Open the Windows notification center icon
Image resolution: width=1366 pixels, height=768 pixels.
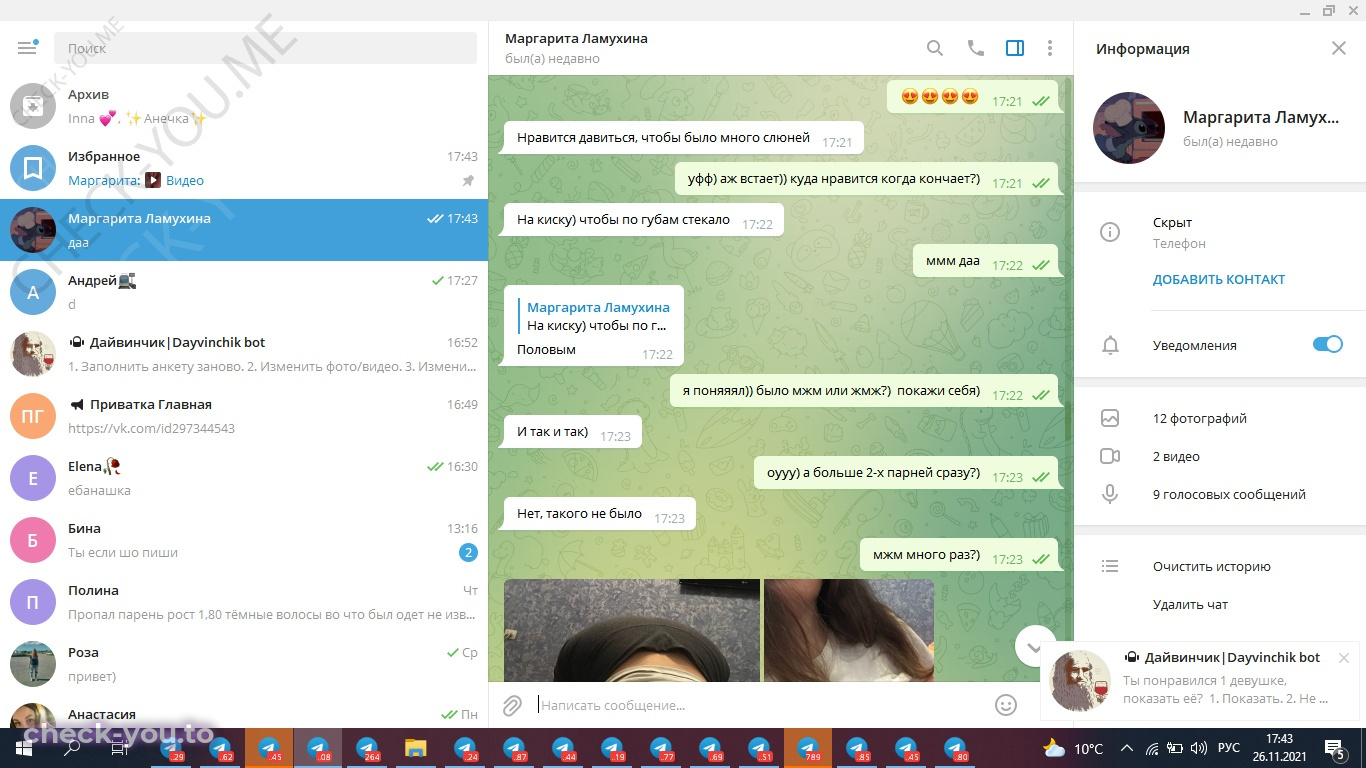pyautogui.click(x=1334, y=748)
